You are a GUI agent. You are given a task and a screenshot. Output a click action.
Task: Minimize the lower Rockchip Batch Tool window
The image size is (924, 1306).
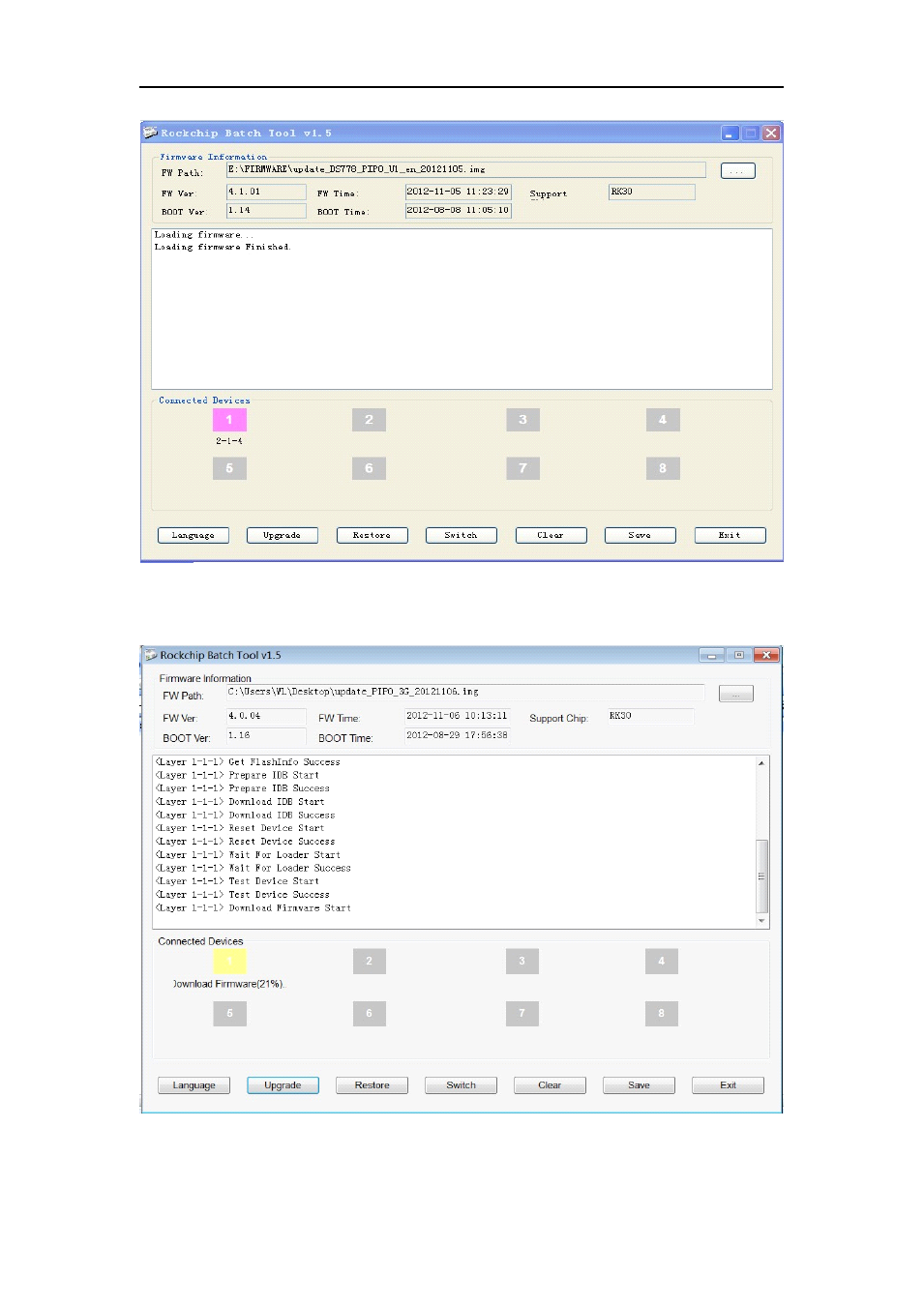(x=711, y=655)
